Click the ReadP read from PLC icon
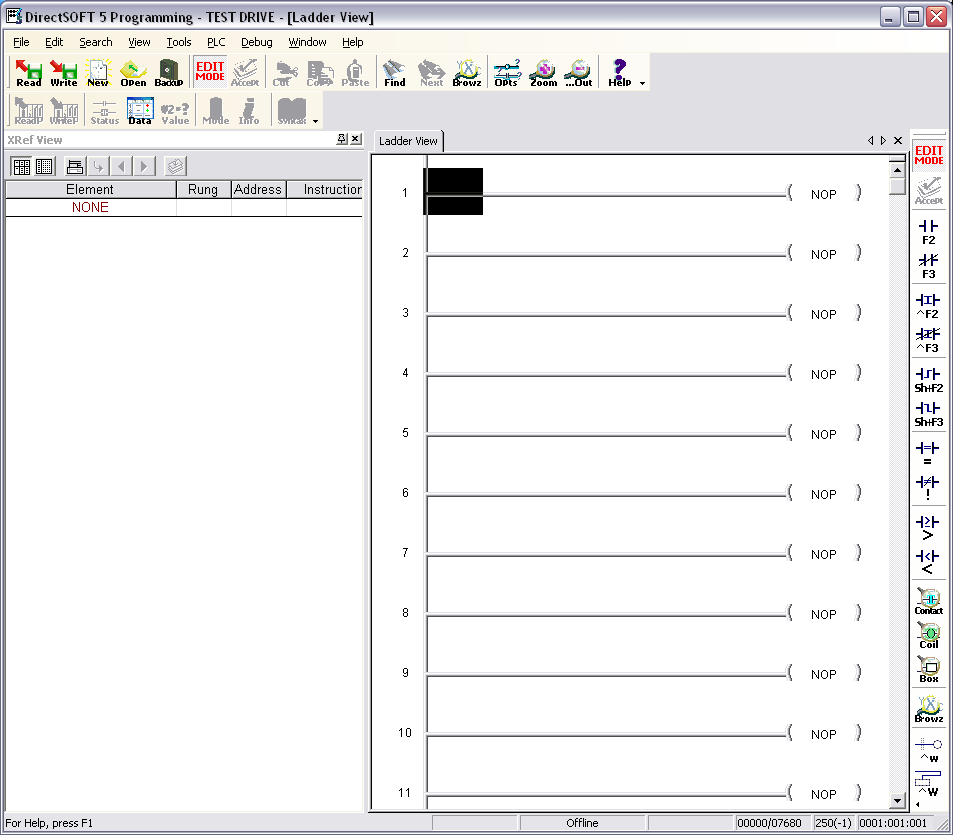Image resolution: width=953 pixels, height=835 pixels. 29,111
